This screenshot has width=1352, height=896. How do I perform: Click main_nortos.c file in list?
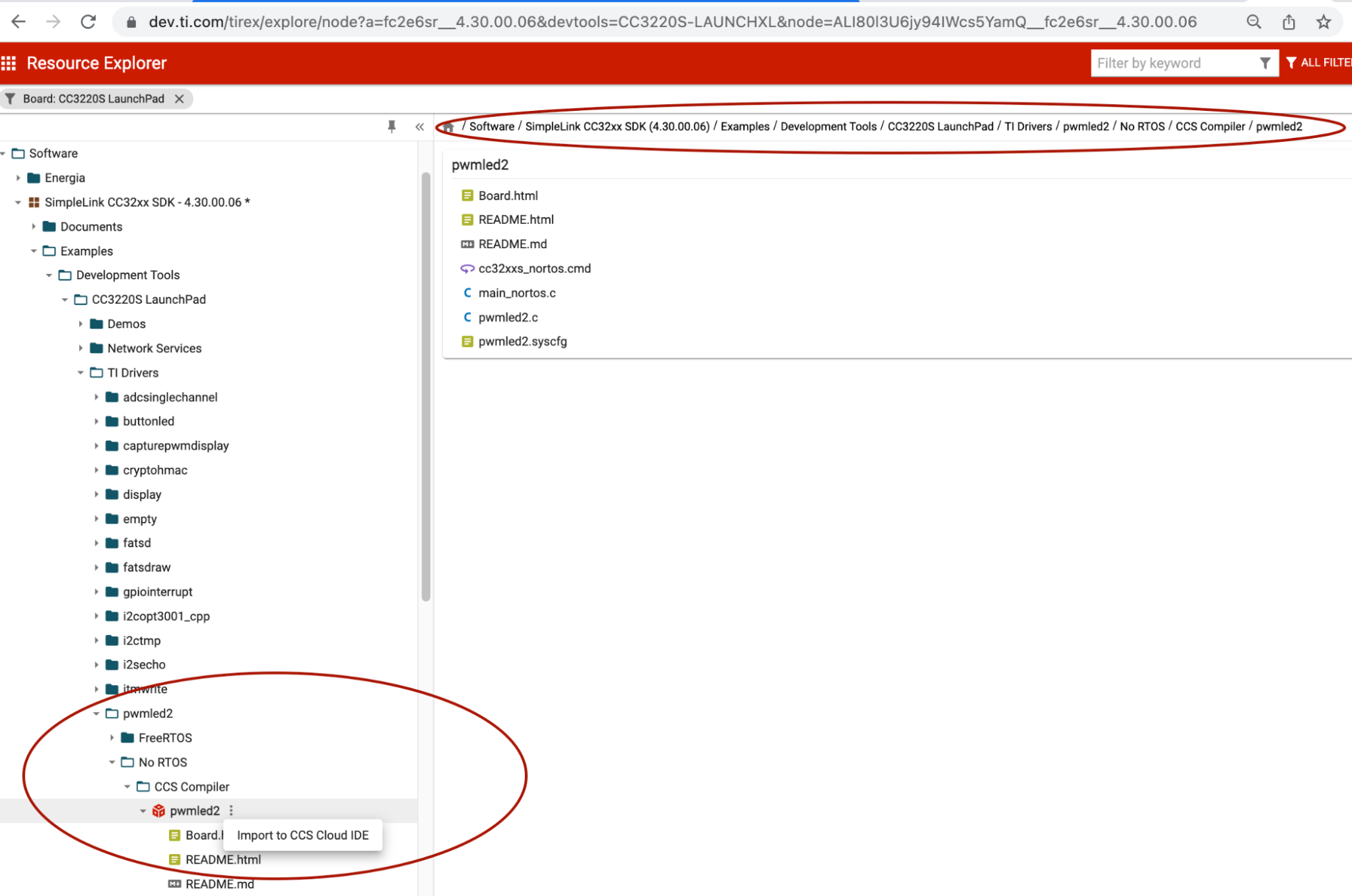point(517,293)
